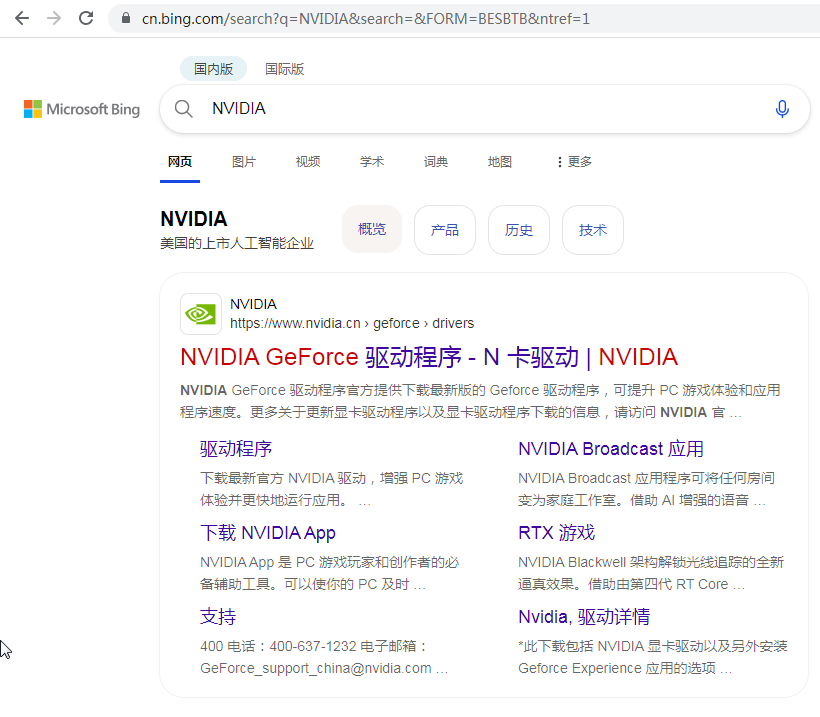Viewport: 820px width, 717px height.
Task: Switch to 国际版 search
Action: [x=284, y=69]
